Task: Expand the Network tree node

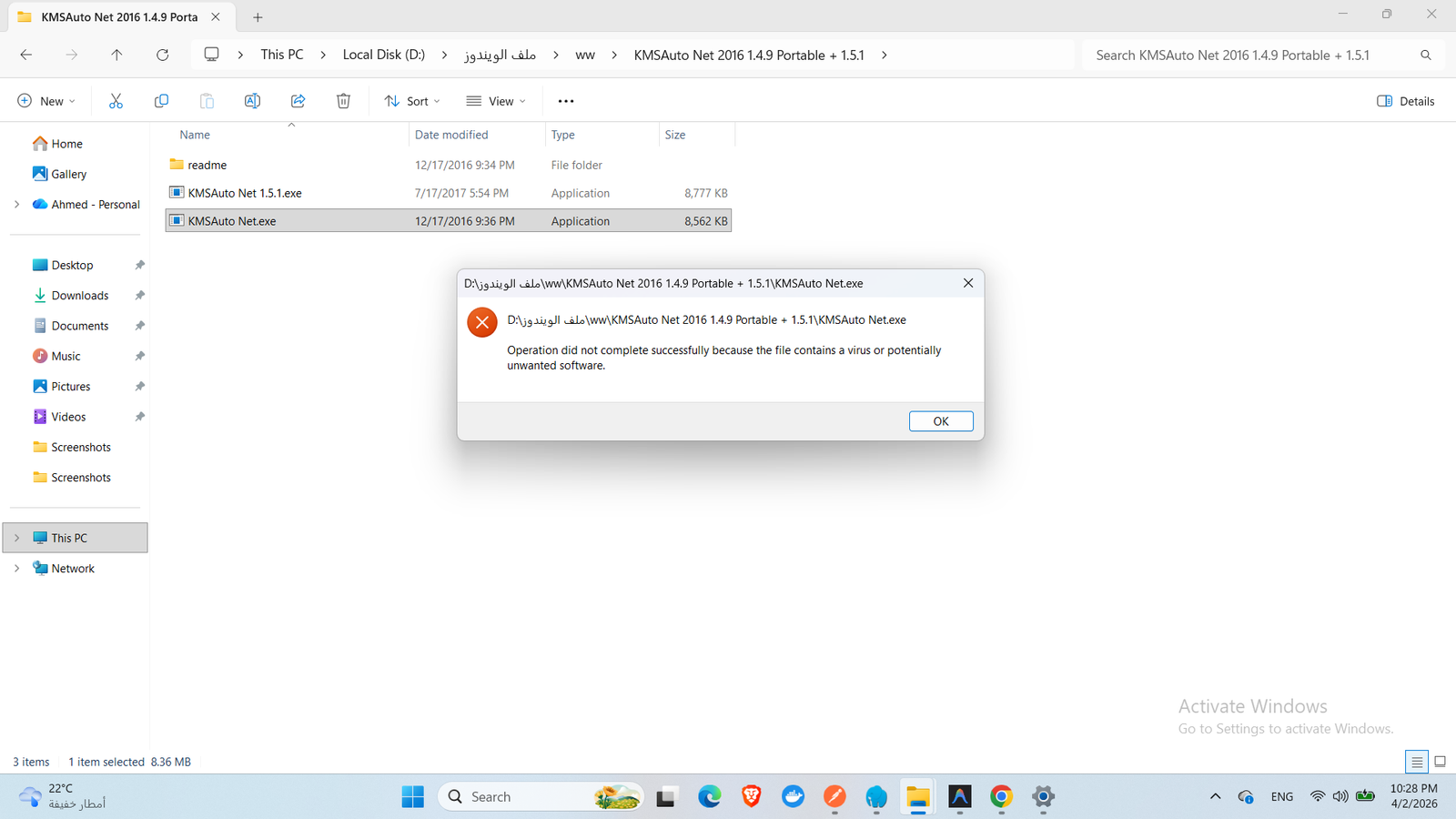Action: point(16,569)
